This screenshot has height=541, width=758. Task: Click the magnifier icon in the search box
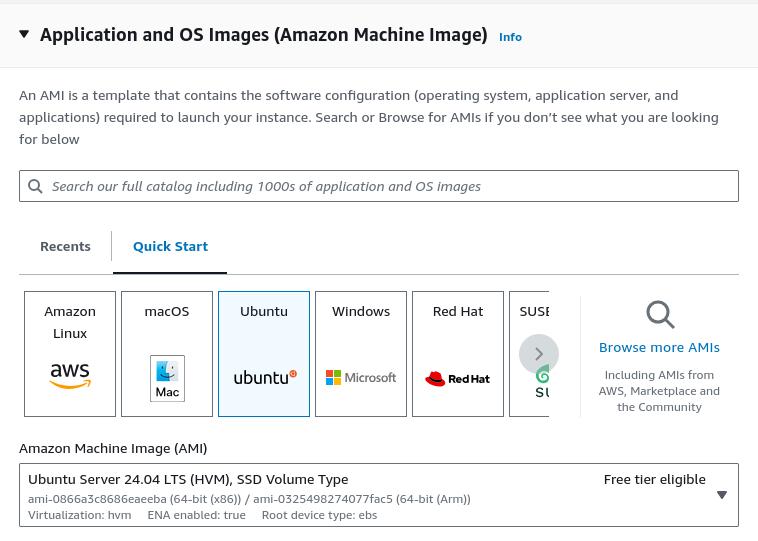pyautogui.click(x=35, y=186)
